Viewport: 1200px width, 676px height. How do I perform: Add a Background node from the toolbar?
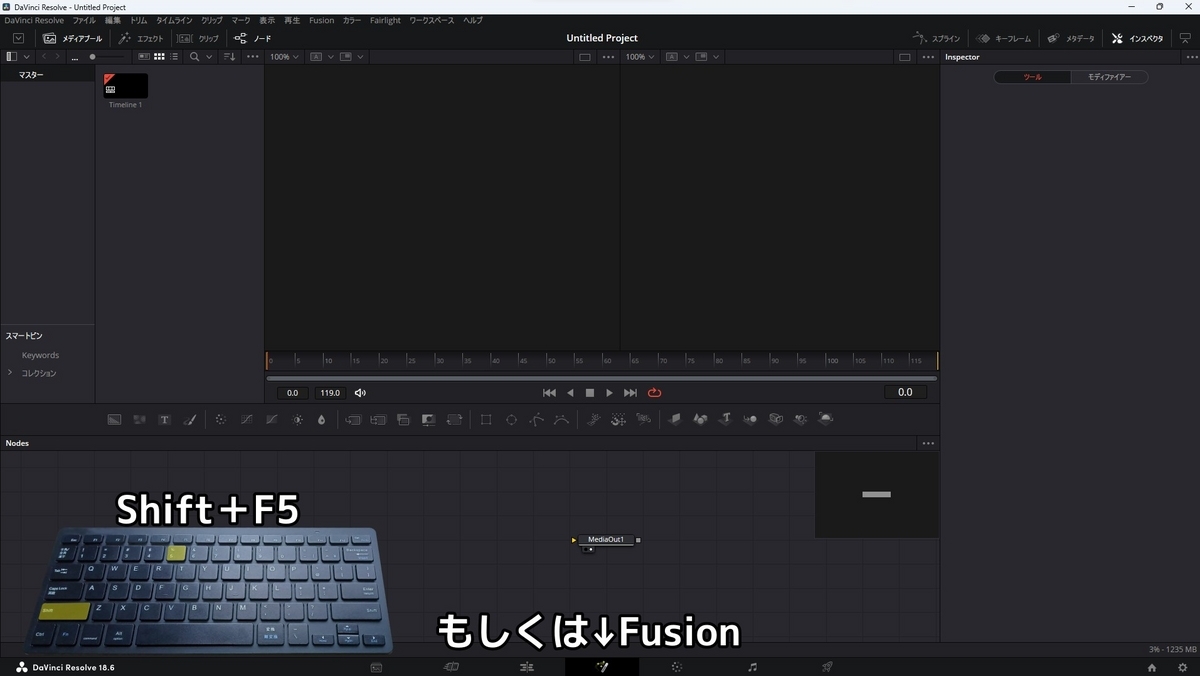[x=113, y=419]
